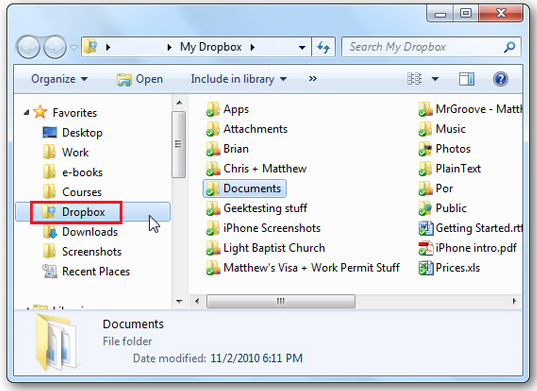This screenshot has width=537, height=391.
Task: Click the Dropbox folder icon in address bar
Action: (91, 46)
